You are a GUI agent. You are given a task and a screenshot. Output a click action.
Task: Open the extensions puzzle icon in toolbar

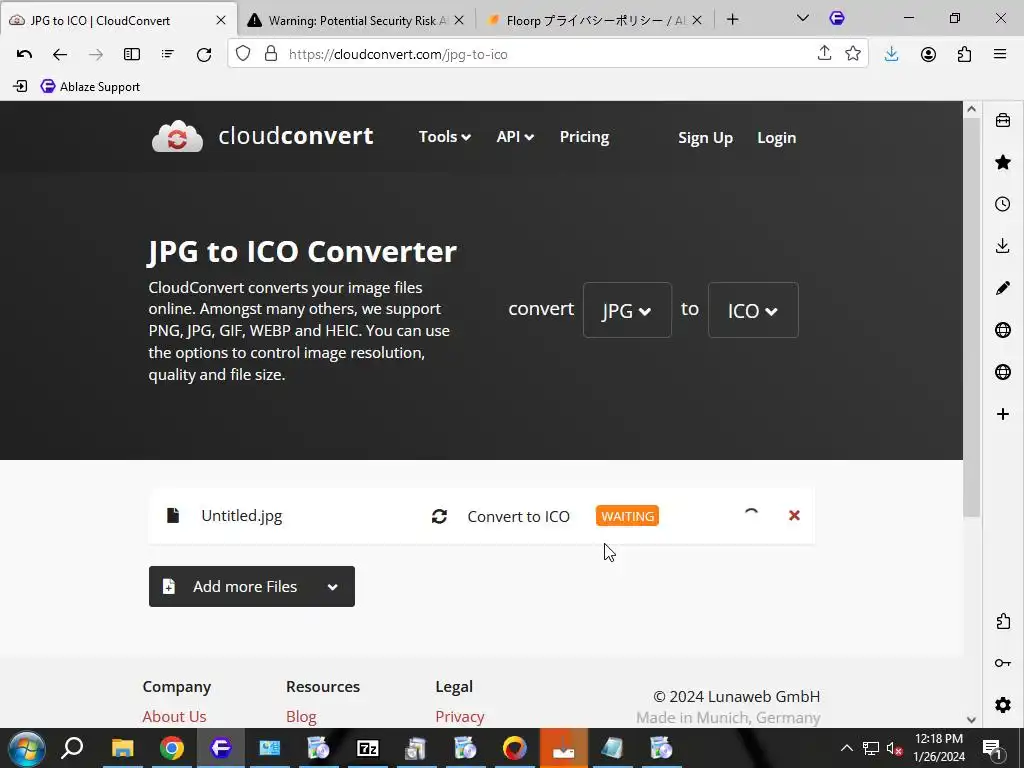point(964,54)
